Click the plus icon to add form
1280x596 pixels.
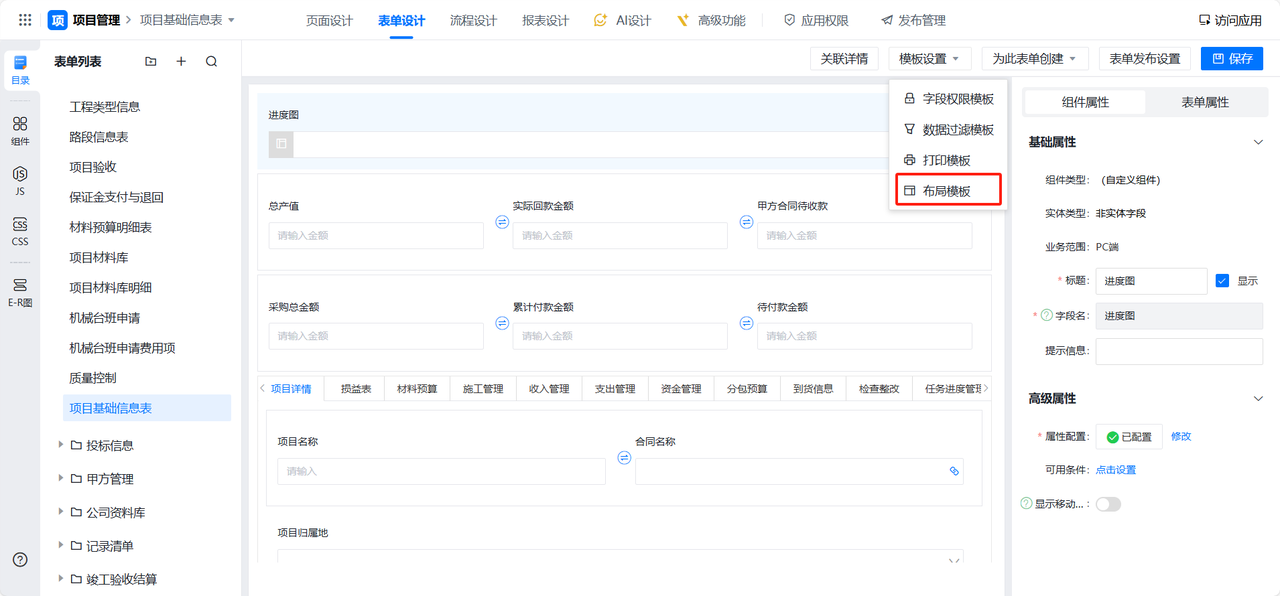pyautogui.click(x=181, y=62)
